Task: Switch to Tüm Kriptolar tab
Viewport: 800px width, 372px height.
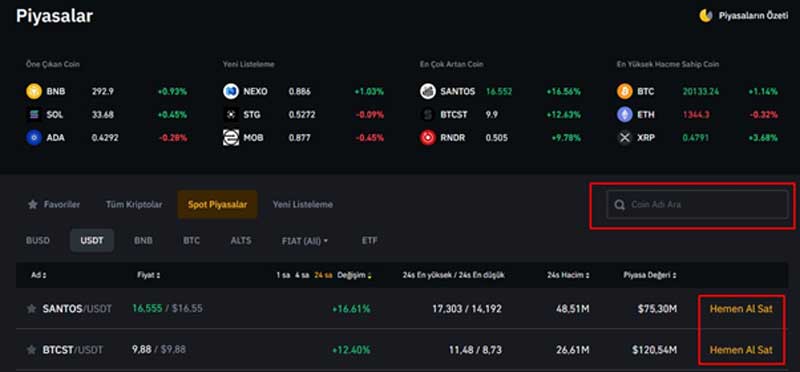Action: coord(134,205)
